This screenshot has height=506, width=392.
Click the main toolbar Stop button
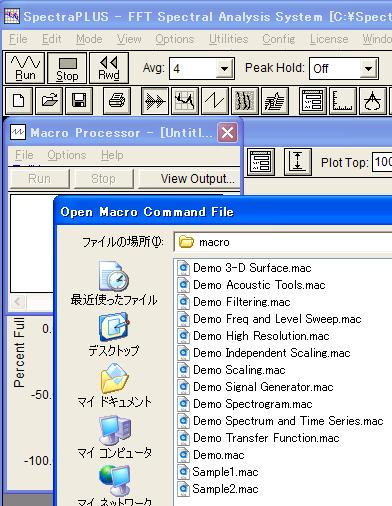pos(67,68)
